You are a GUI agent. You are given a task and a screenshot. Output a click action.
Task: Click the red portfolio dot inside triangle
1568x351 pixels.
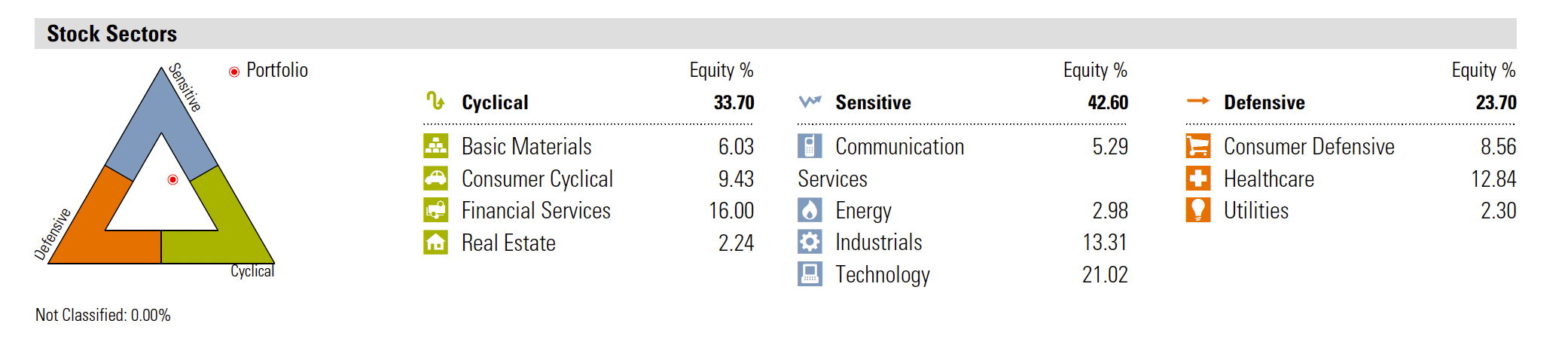pyautogui.click(x=173, y=179)
